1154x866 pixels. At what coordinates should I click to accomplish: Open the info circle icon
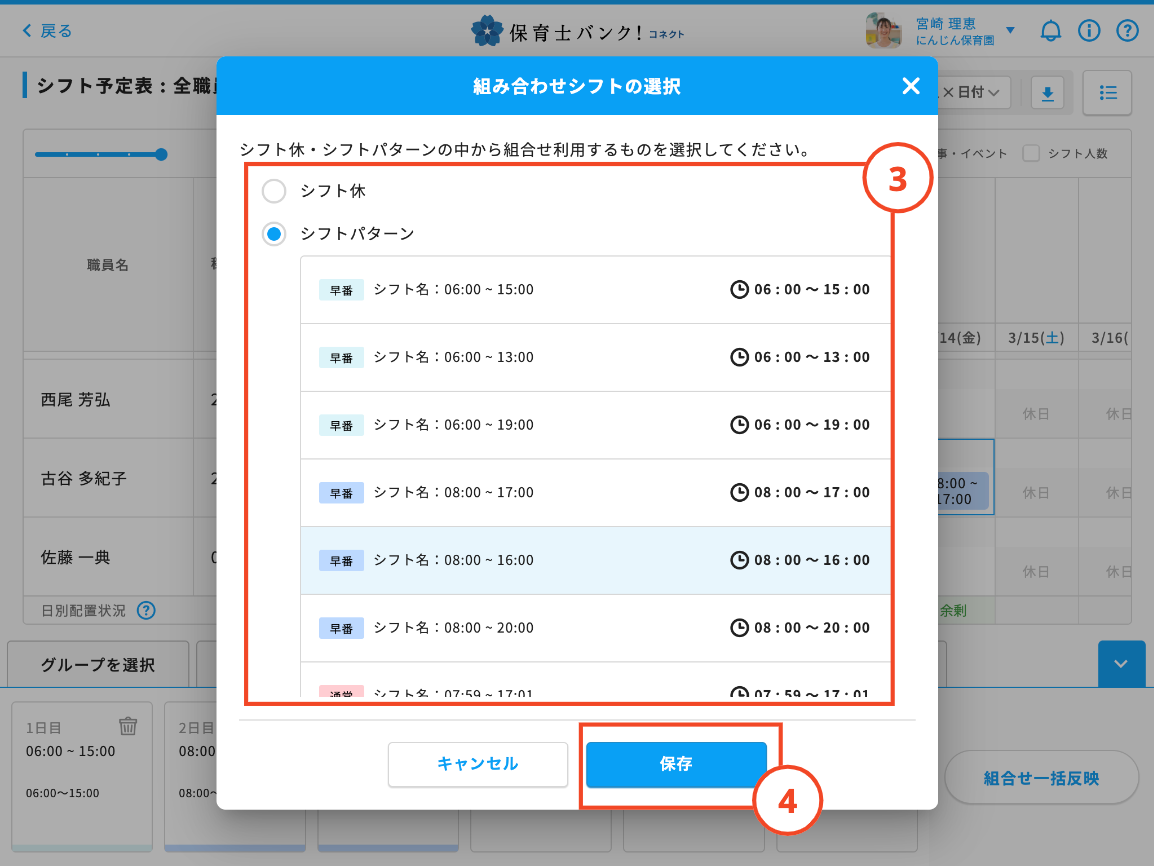pyautogui.click(x=1089, y=31)
